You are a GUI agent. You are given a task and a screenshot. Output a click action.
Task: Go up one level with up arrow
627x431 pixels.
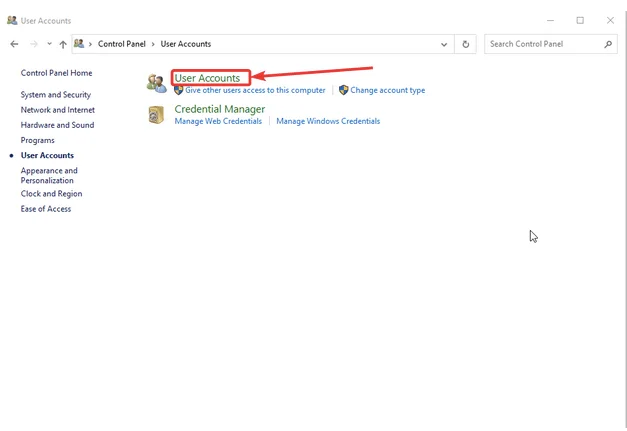(63, 44)
